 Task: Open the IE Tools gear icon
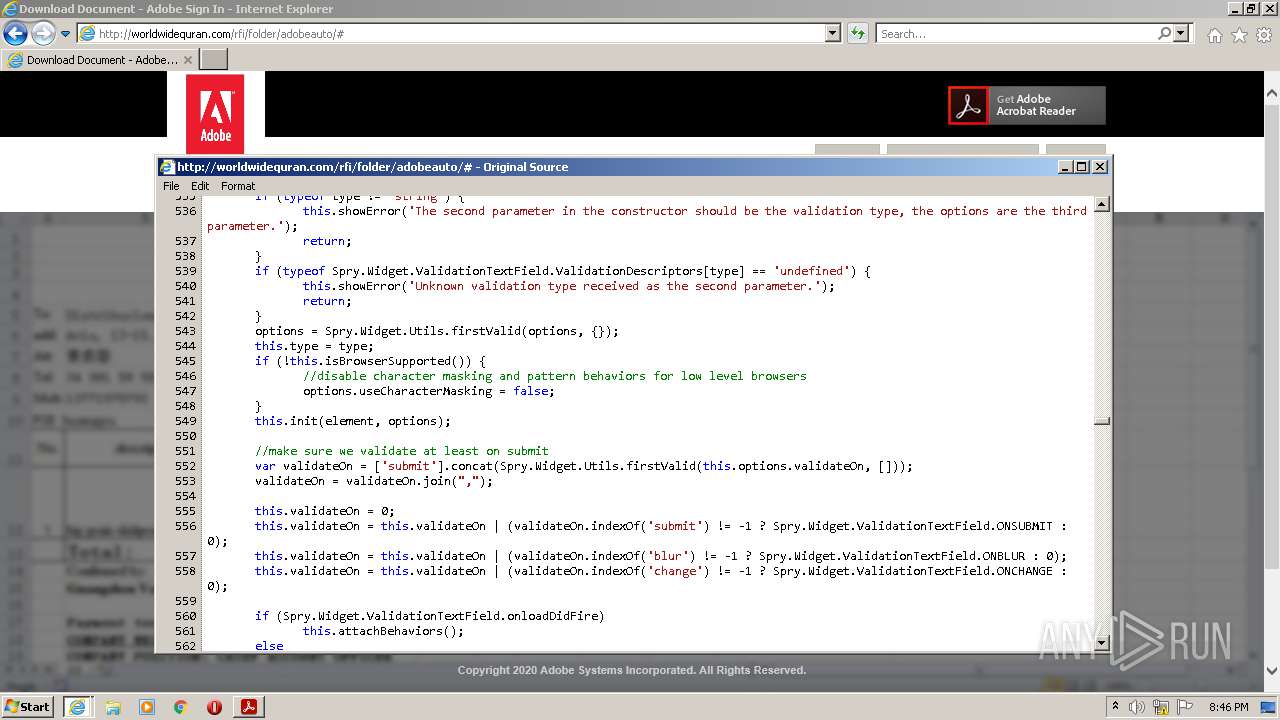point(1264,35)
